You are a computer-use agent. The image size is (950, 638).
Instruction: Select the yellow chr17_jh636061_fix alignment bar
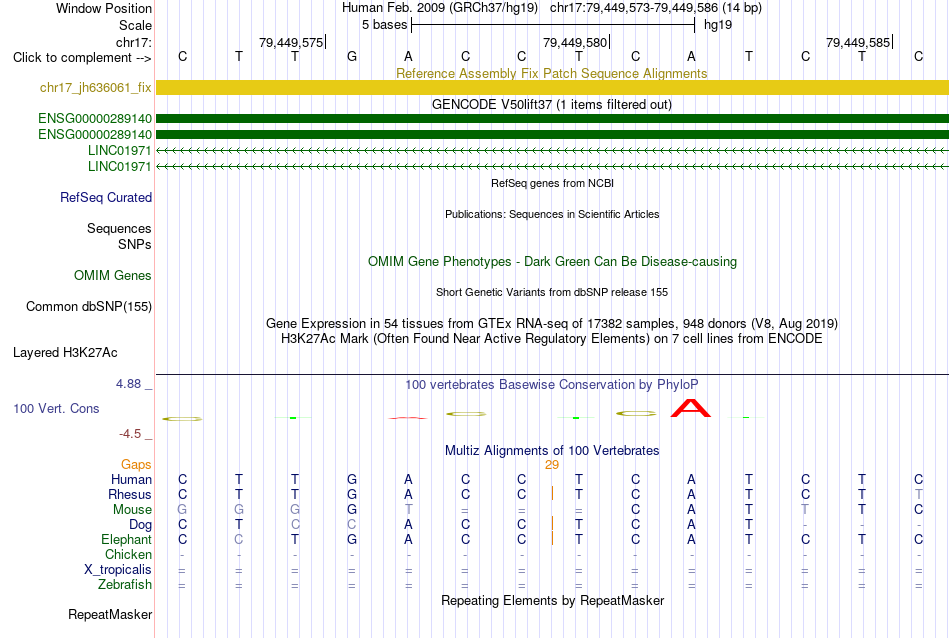(552, 87)
